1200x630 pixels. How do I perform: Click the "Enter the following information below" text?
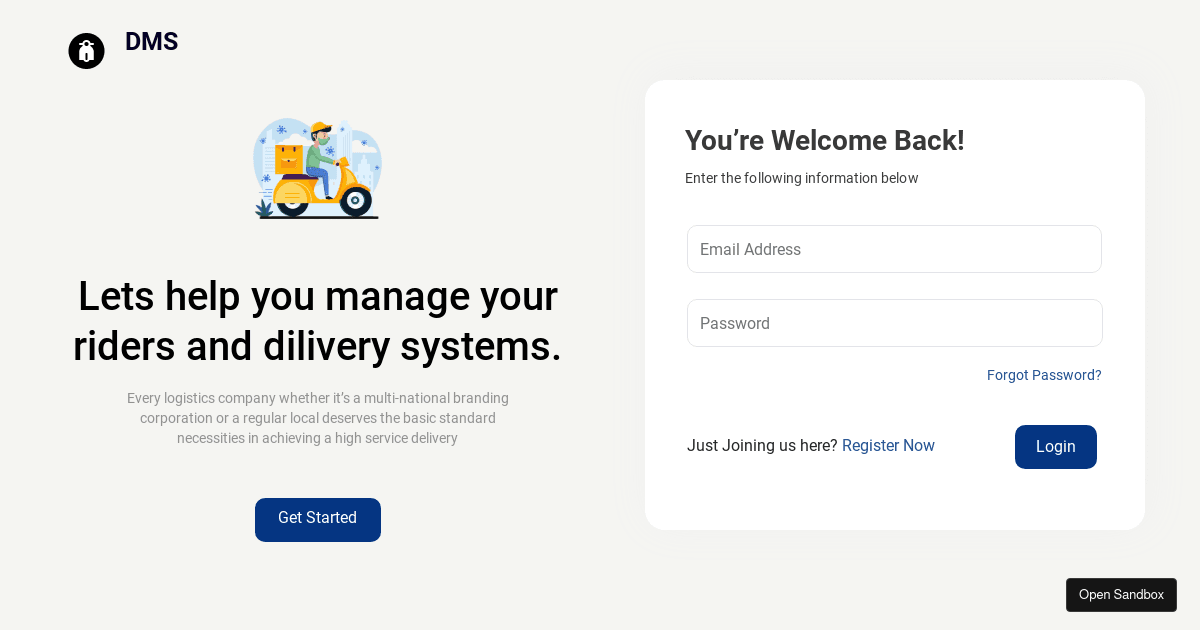(x=801, y=178)
